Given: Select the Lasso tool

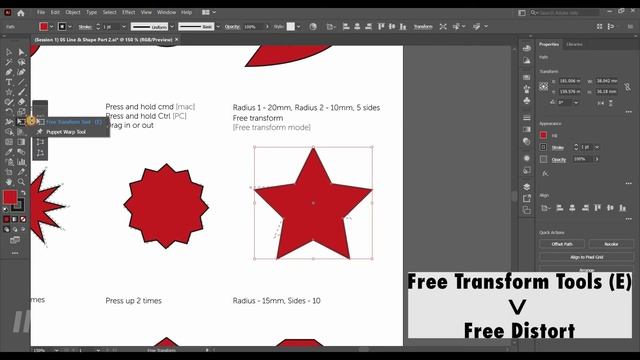Looking at the screenshot, I should click(21, 62).
